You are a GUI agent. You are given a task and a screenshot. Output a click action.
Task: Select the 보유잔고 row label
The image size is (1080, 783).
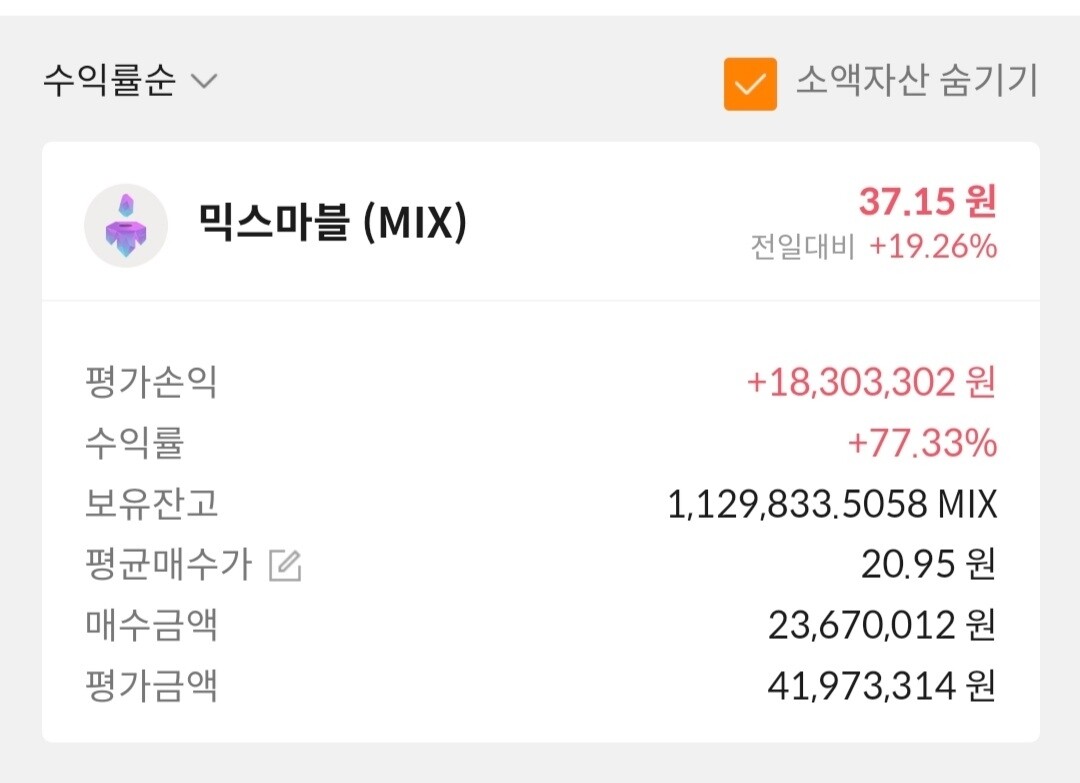(151, 504)
